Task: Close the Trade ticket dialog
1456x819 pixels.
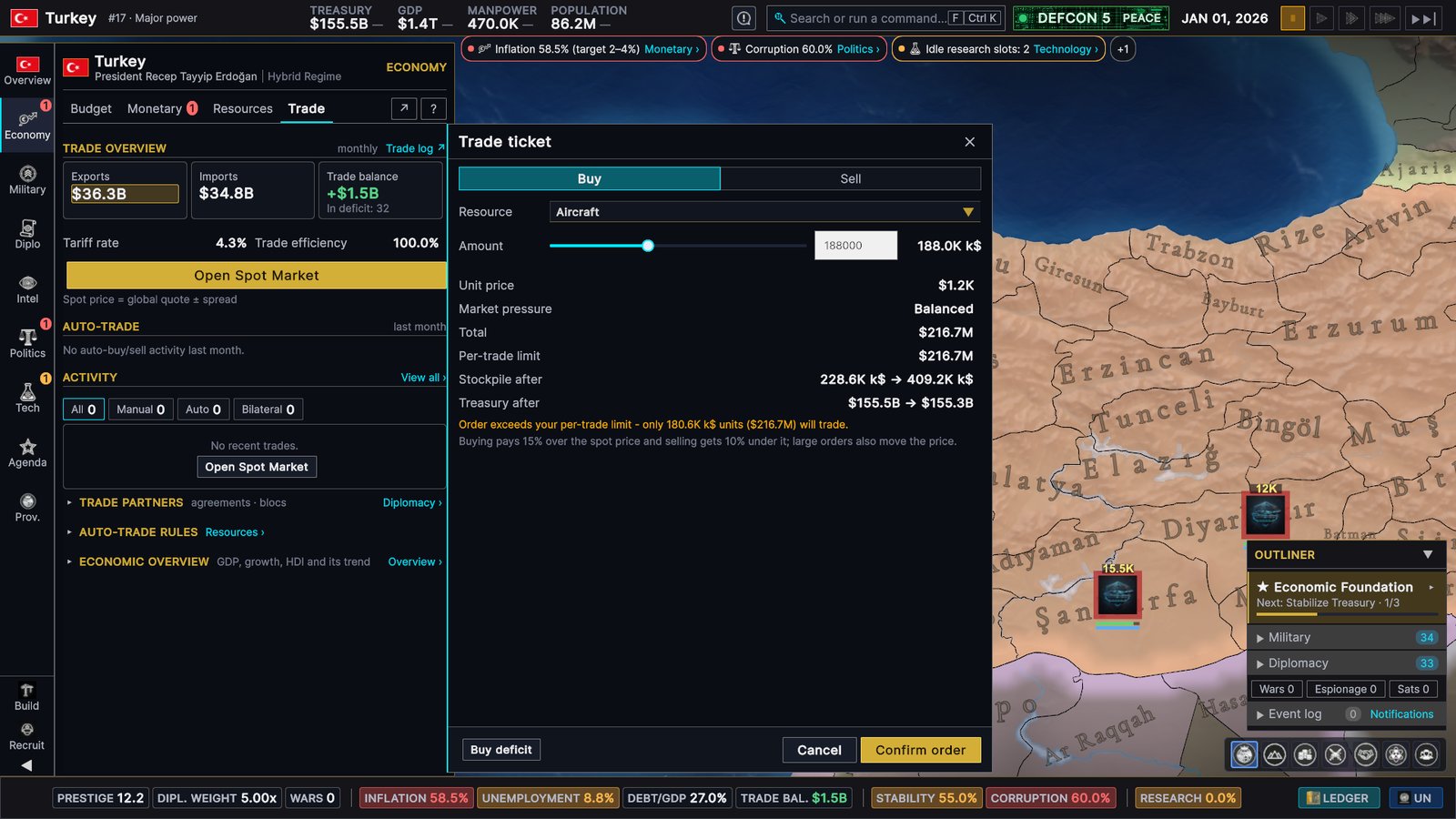Action: 970,142
